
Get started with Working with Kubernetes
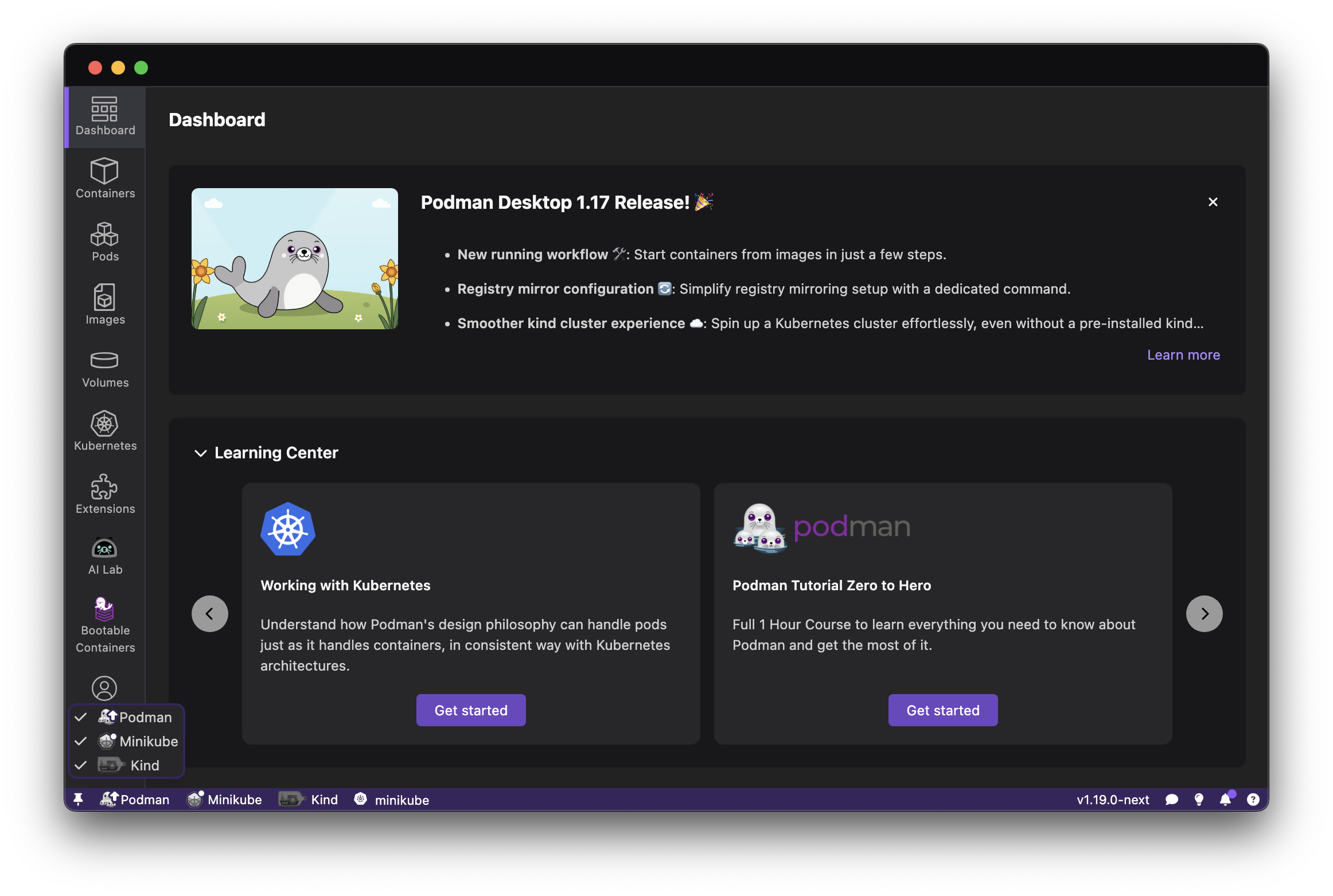point(471,710)
